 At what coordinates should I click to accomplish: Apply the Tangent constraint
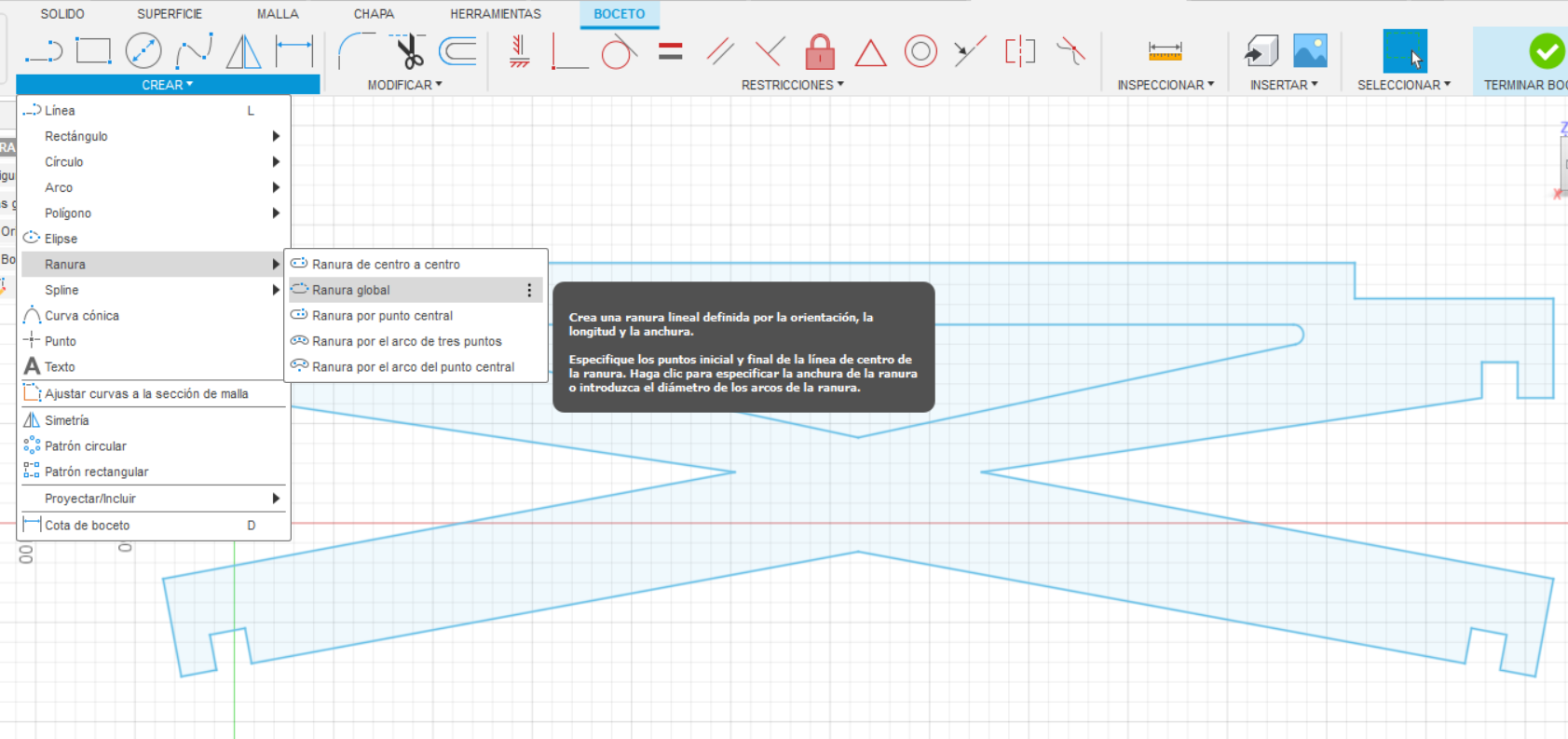pyautogui.click(x=619, y=51)
